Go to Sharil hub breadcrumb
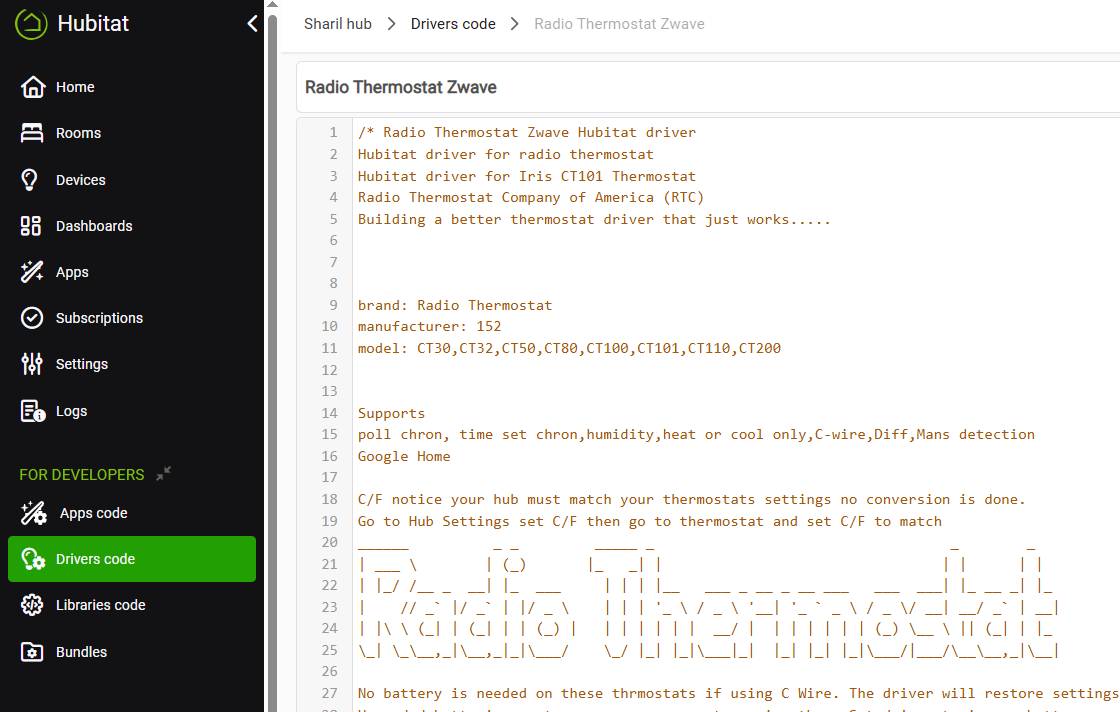The image size is (1120, 712). 338,24
